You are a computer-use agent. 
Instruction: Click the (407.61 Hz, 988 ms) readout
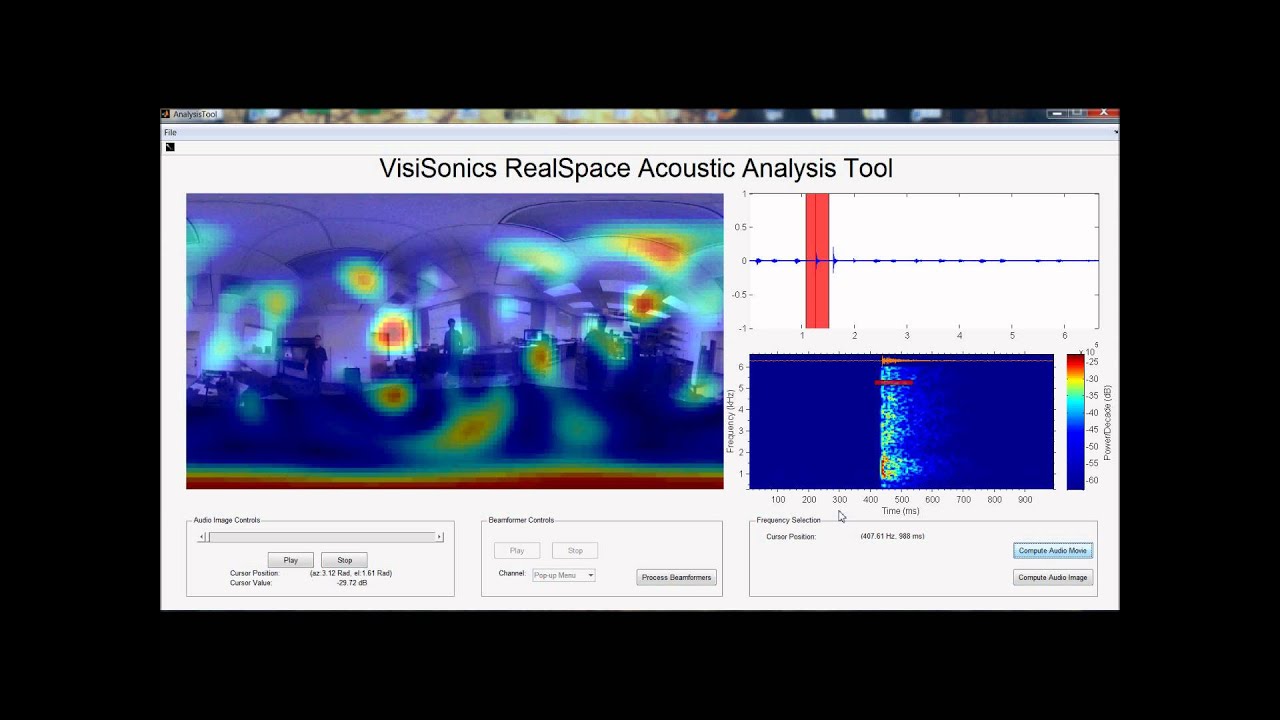pyautogui.click(x=892, y=536)
